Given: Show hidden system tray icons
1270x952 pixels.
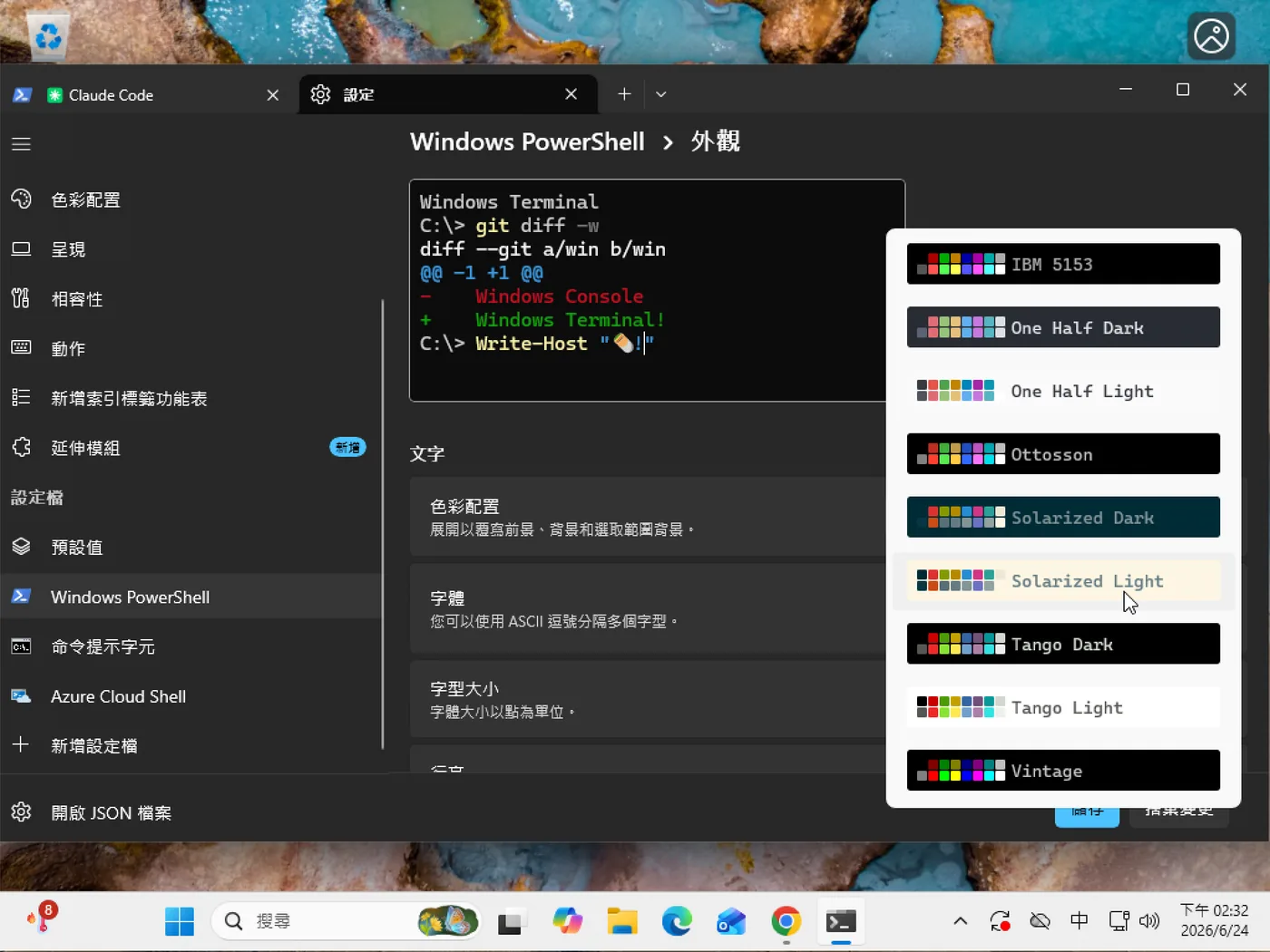Looking at the screenshot, I should click(x=960, y=921).
